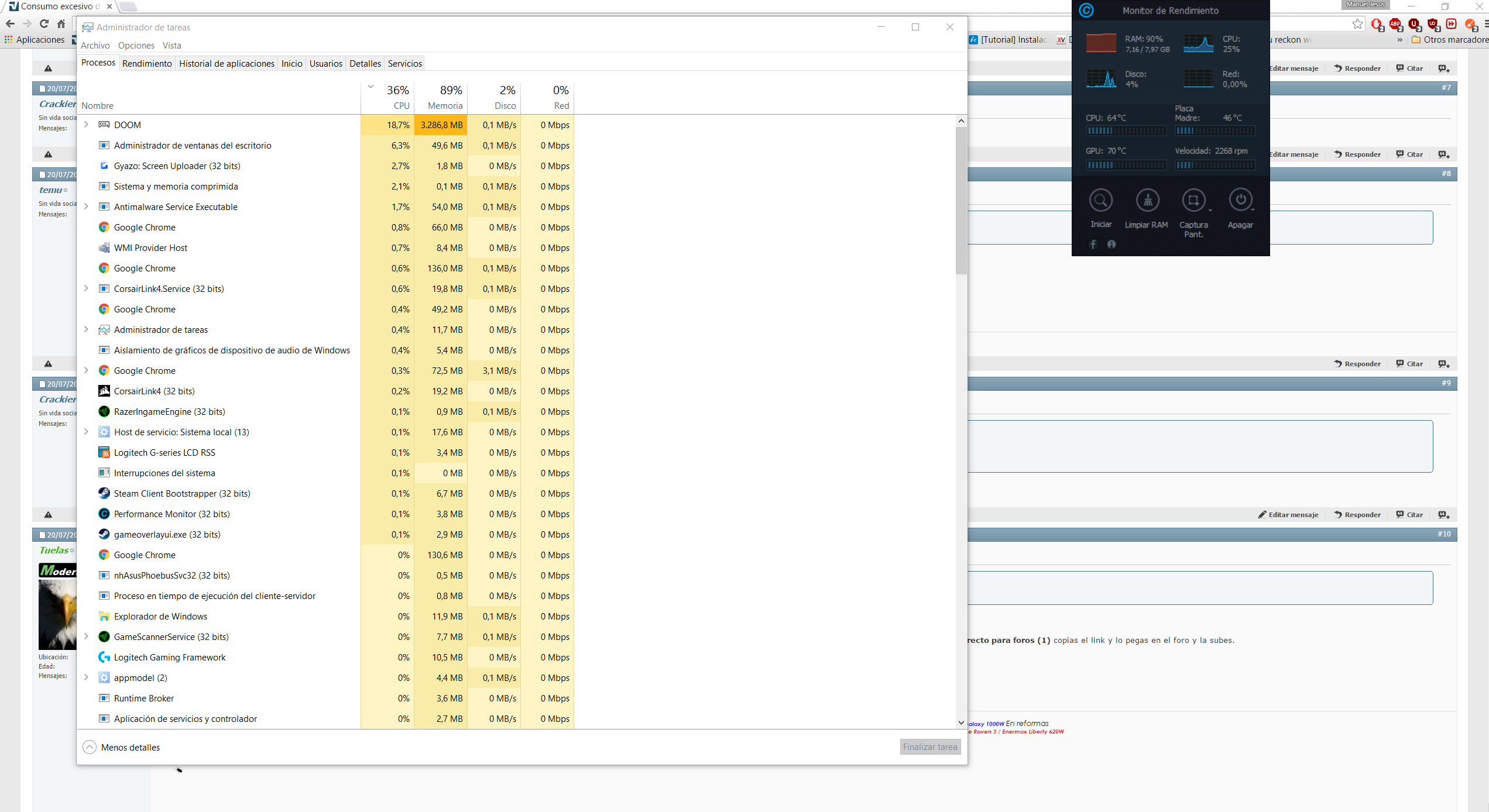1489x812 pixels.
Task: Expand the DOOM process entry
Action: coord(87,125)
